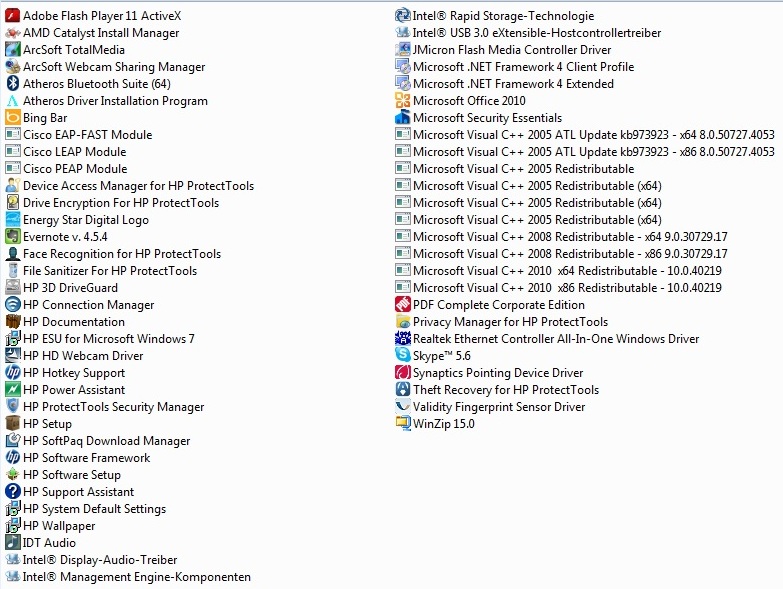
Task: Select the HP SoftPaq Download Manager icon
Action: point(12,441)
